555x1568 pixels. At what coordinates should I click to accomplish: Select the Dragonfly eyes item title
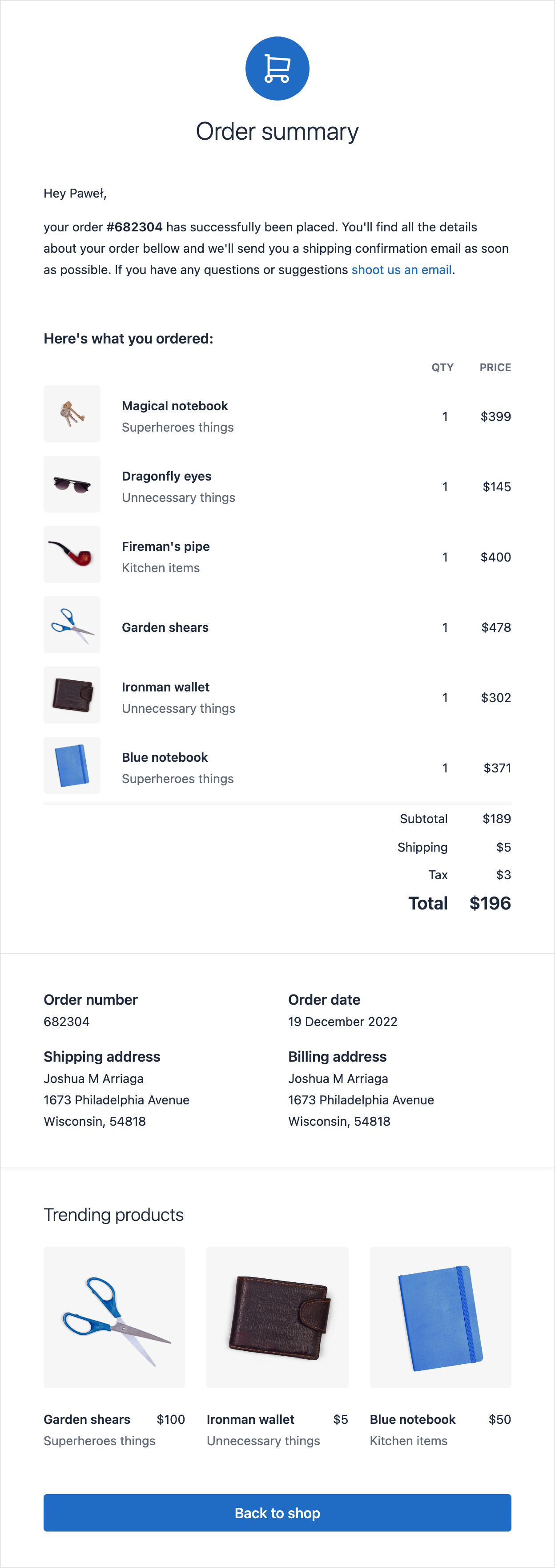point(166,476)
